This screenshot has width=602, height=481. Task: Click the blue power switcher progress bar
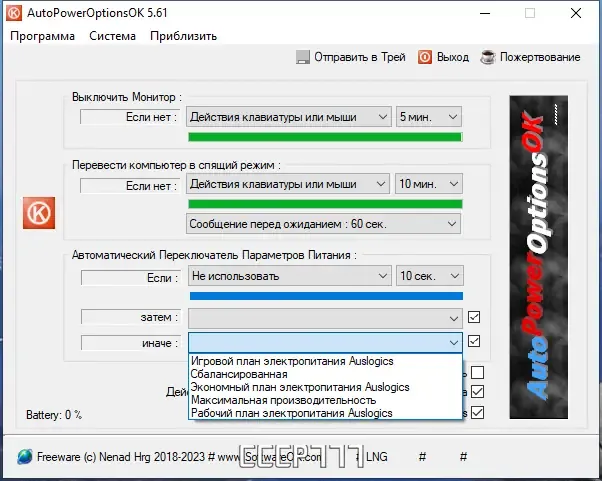[x=326, y=296]
